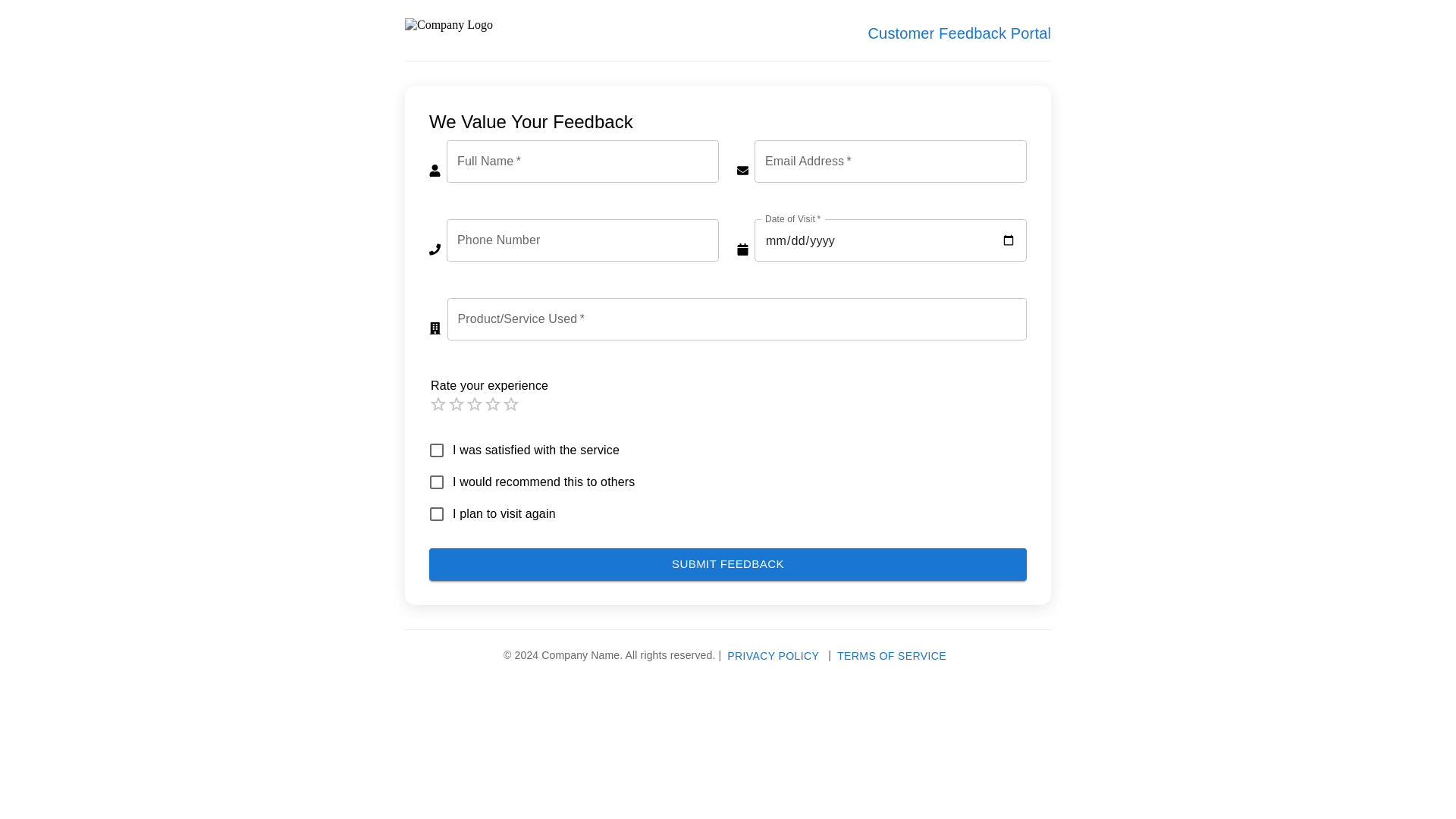The image size is (1456, 819).
Task: Give a five-star rating
Action: click(511, 404)
